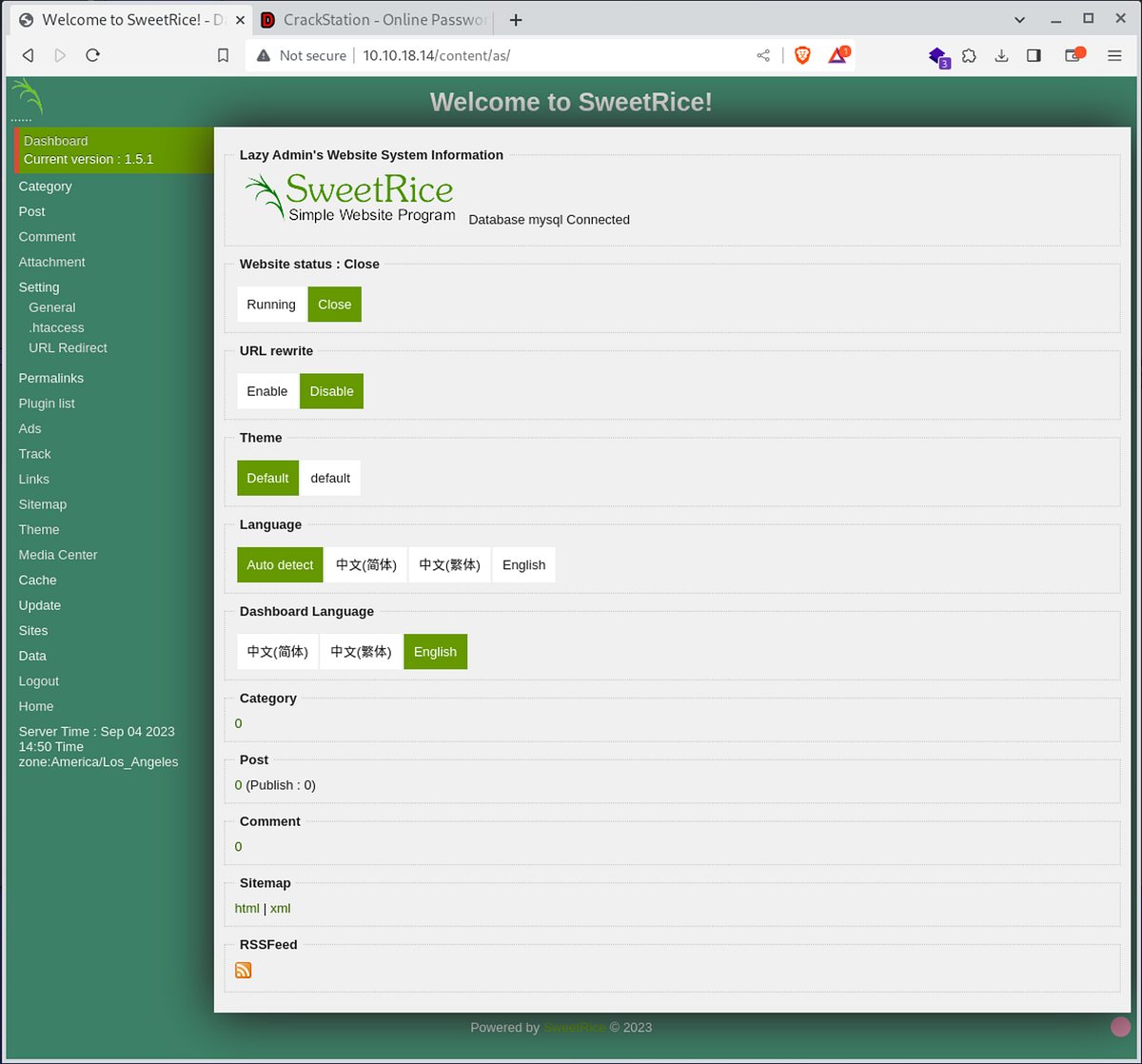Click Home in sidebar

(x=36, y=706)
